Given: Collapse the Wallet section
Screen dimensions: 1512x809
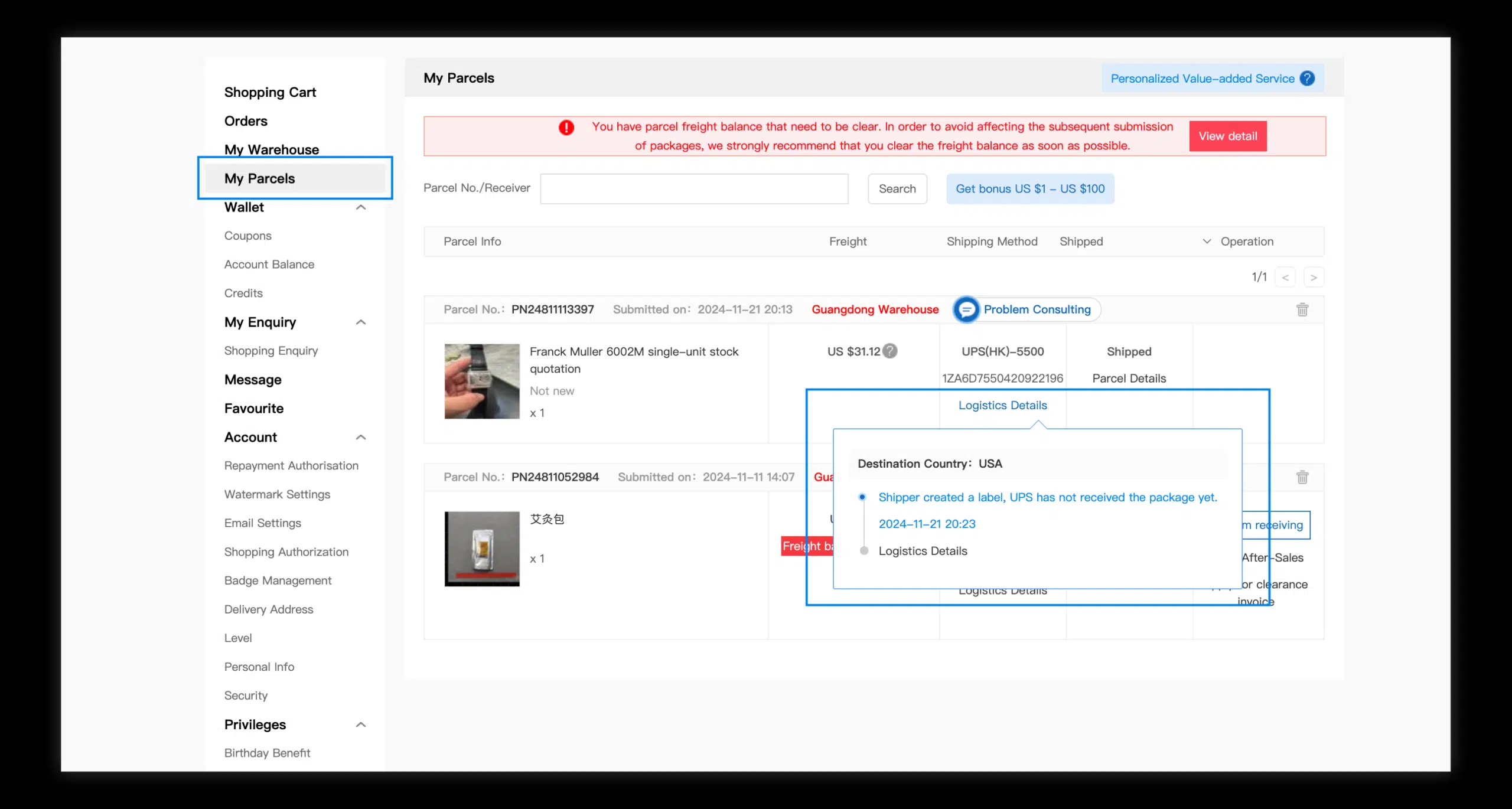Looking at the screenshot, I should [361, 207].
